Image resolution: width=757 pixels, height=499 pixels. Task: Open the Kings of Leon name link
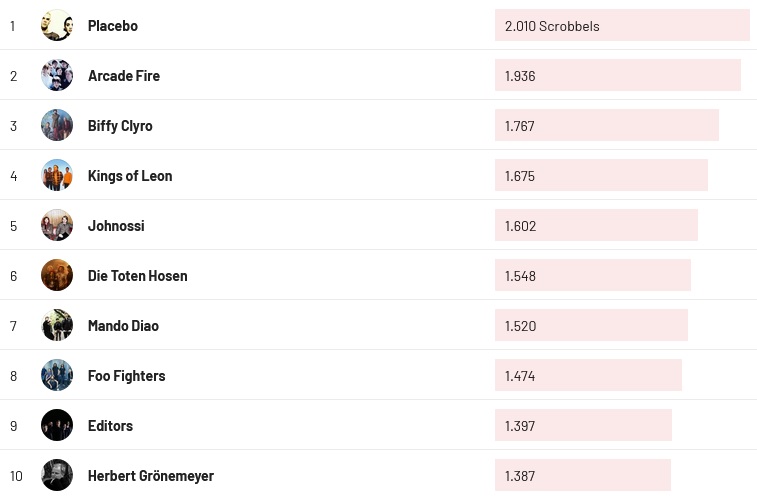tap(130, 176)
